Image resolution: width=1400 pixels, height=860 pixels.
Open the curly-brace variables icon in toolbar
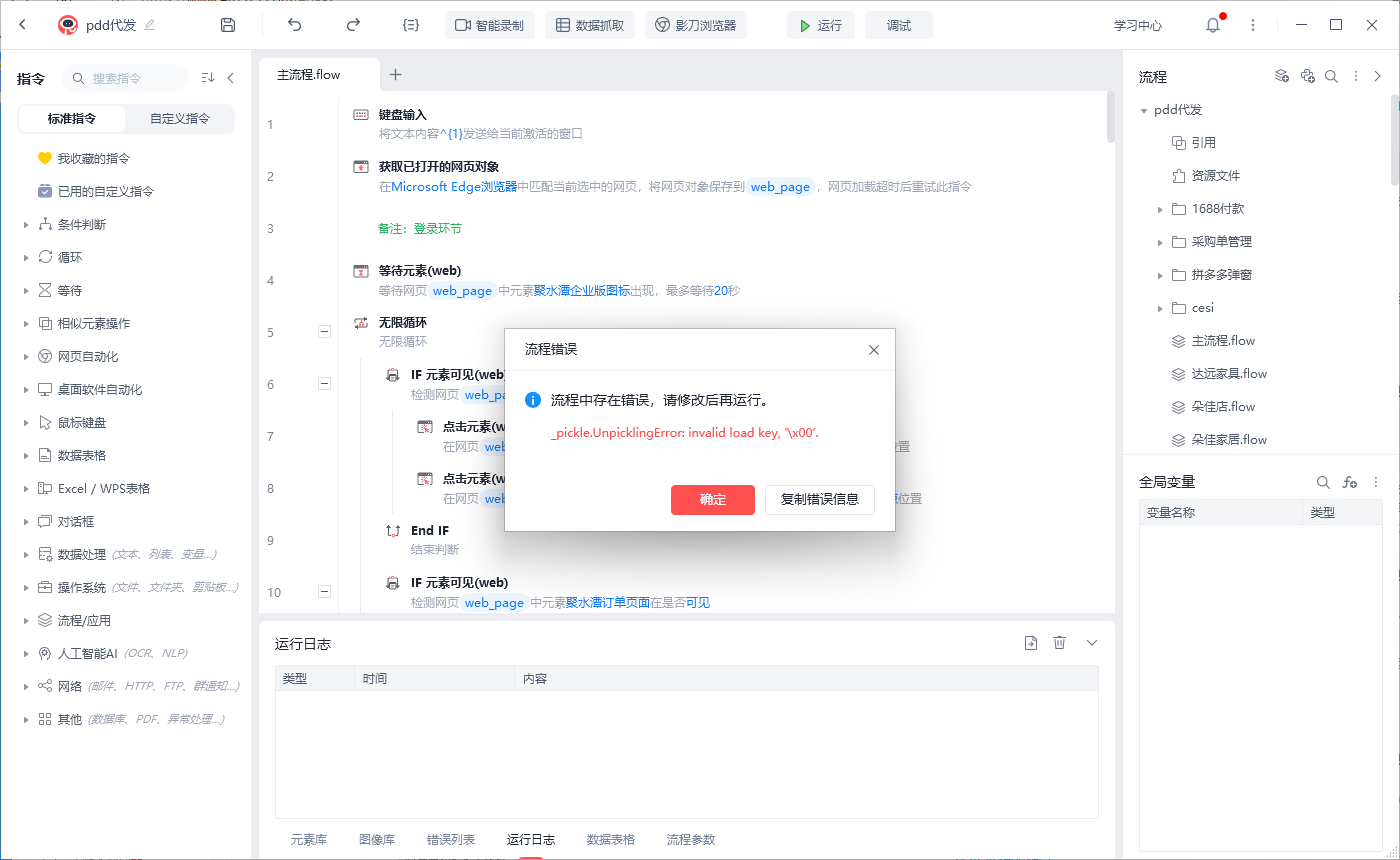tap(410, 25)
